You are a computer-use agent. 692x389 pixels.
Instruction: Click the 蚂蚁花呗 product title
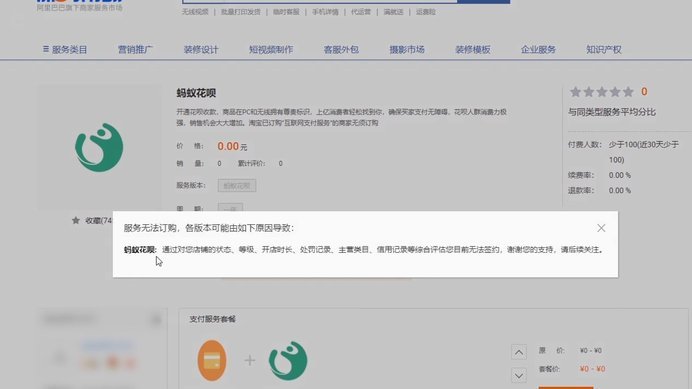point(196,93)
